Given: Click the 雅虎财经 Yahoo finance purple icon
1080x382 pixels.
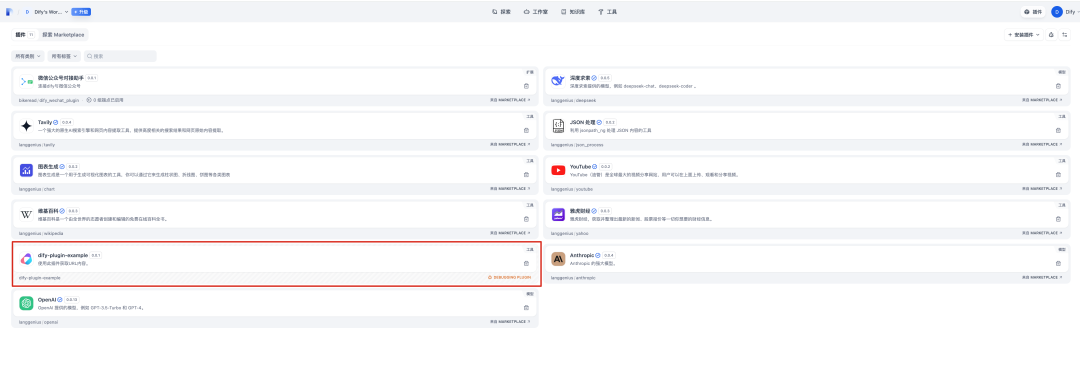Looking at the screenshot, I should point(558,214).
